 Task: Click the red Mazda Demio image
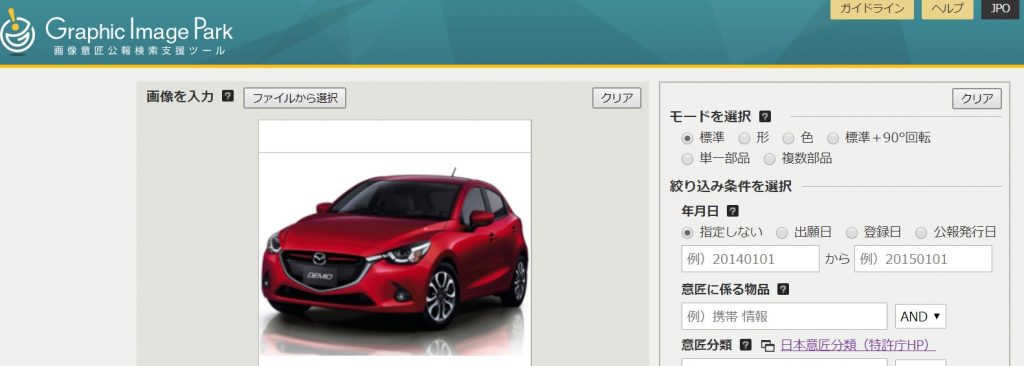pyautogui.click(x=394, y=255)
